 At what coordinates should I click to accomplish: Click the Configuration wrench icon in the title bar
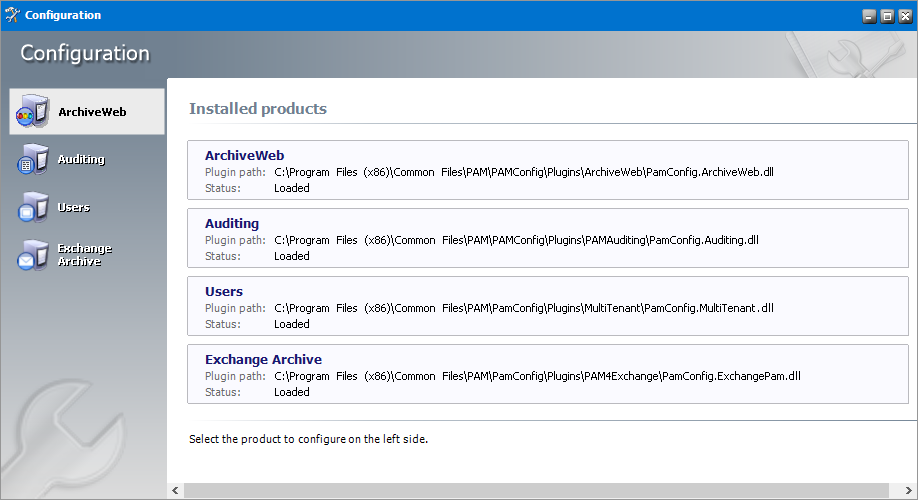(12, 15)
